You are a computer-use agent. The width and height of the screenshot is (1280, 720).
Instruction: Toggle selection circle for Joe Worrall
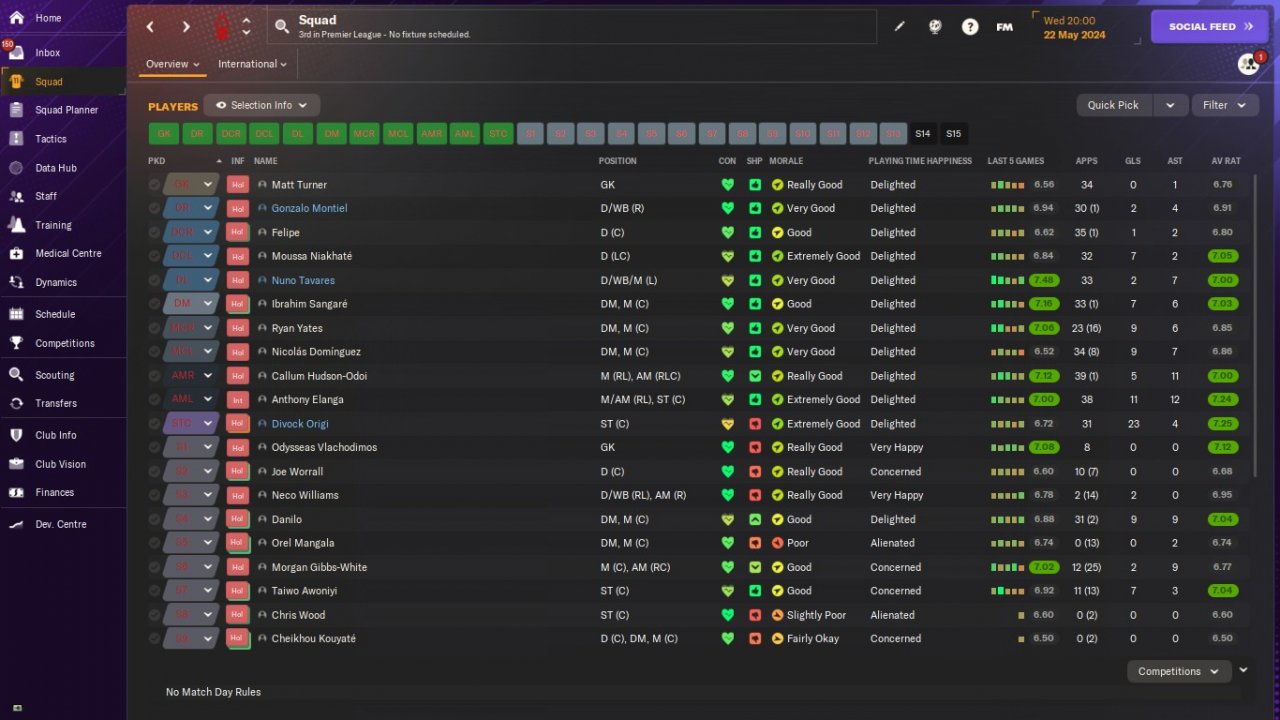(x=154, y=472)
